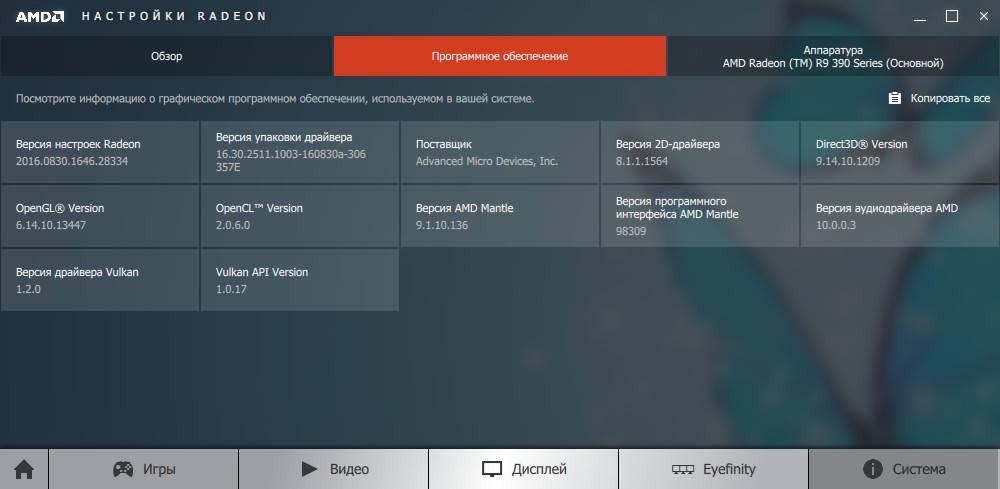Viewport: 1000px width, 489px height.
Task: Click the clipboard icon beside Копировать все
Action: pos(895,98)
